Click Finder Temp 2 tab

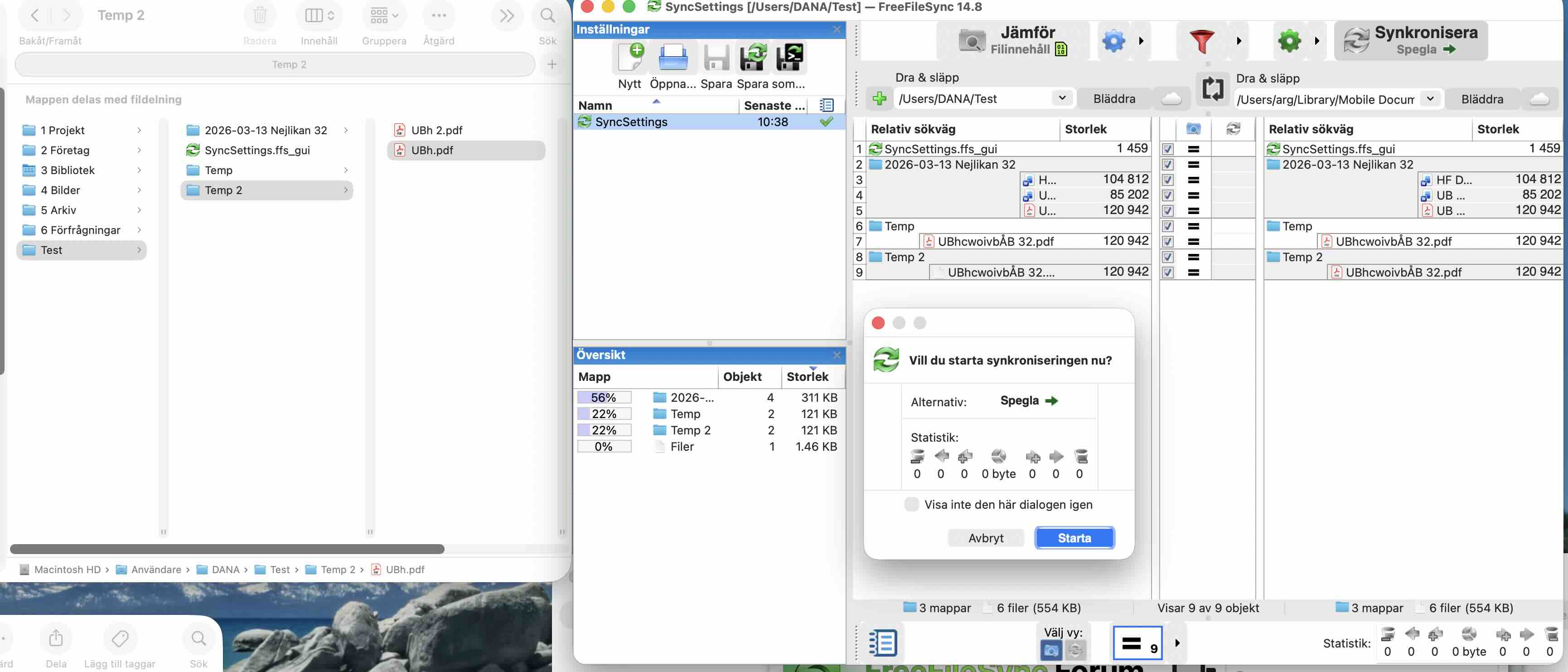pyautogui.click(x=275, y=64)
